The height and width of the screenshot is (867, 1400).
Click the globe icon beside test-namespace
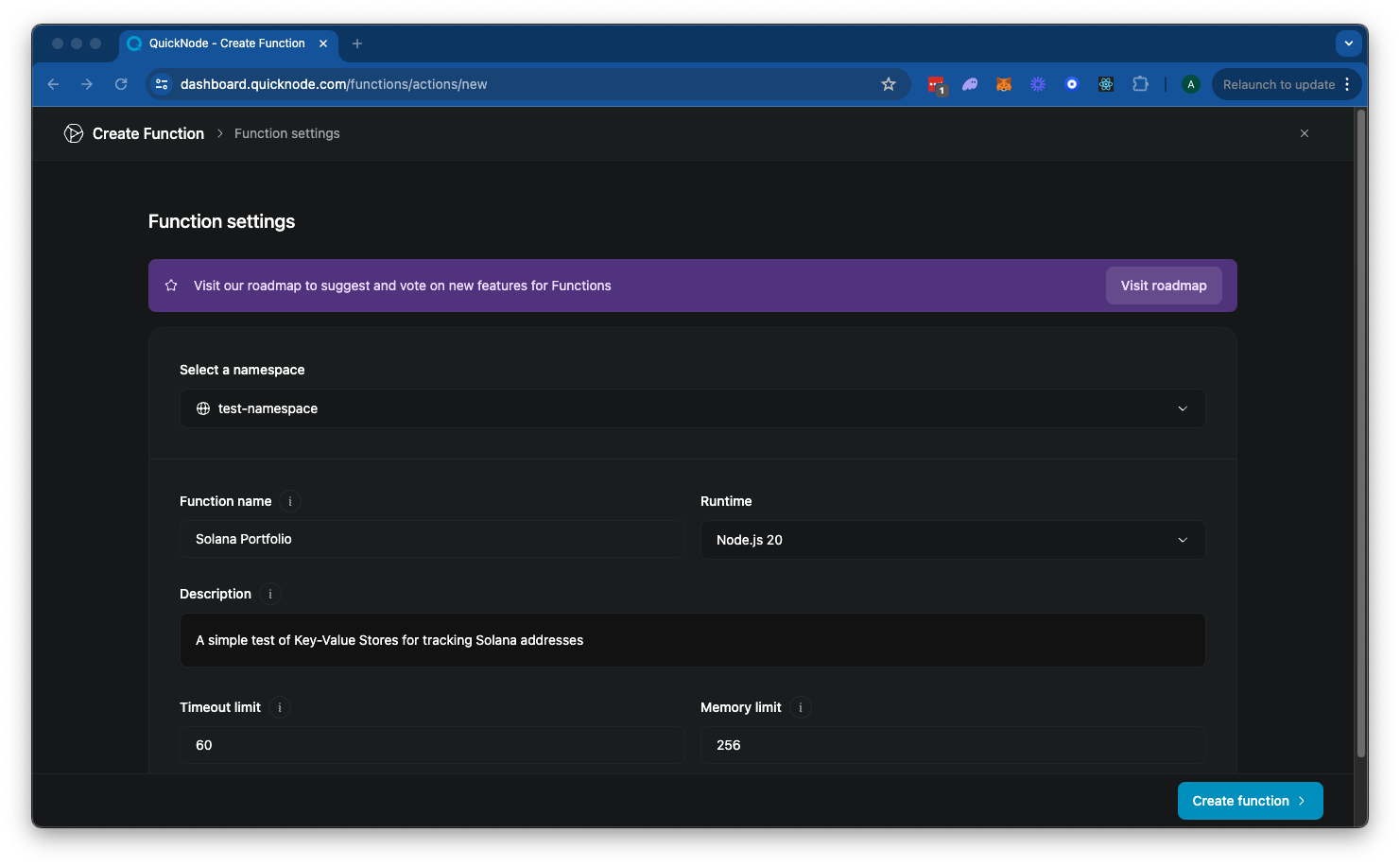pos(203,408)
